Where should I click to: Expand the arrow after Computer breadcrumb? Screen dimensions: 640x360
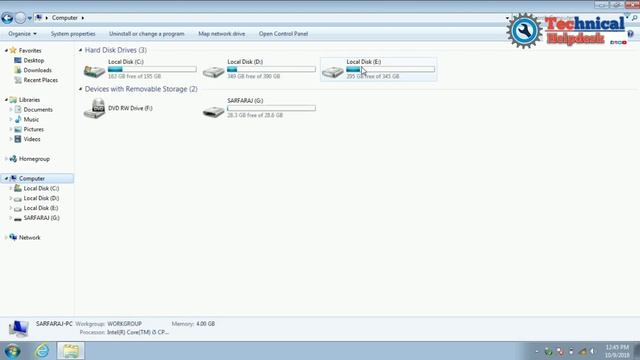point(82,18)
